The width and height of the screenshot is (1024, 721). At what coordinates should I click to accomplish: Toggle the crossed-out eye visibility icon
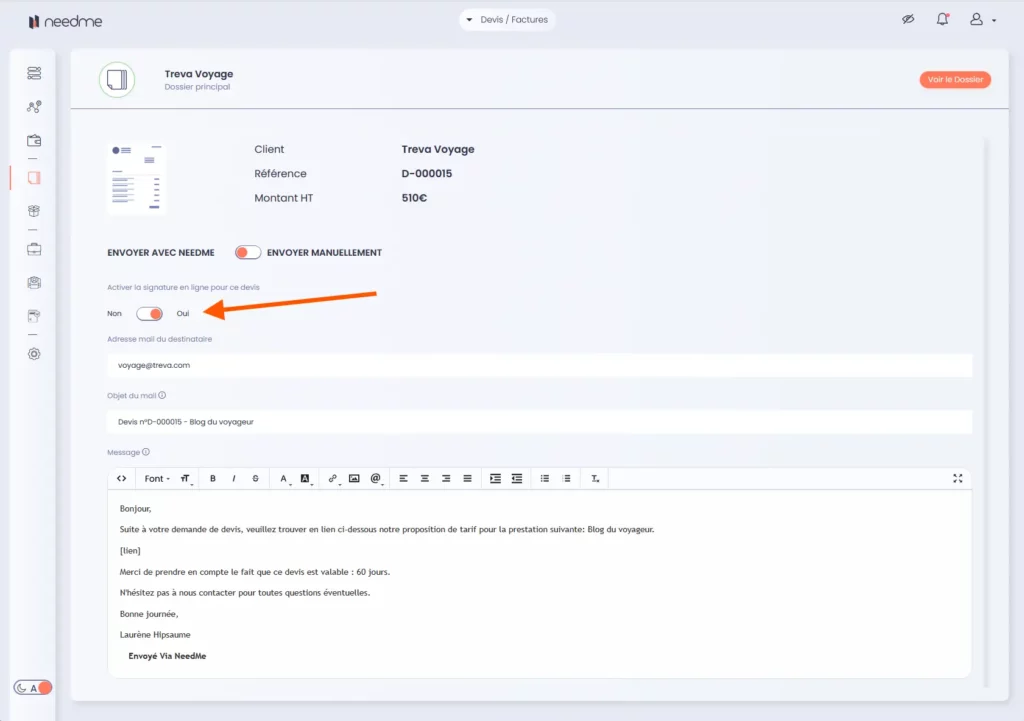908,20
